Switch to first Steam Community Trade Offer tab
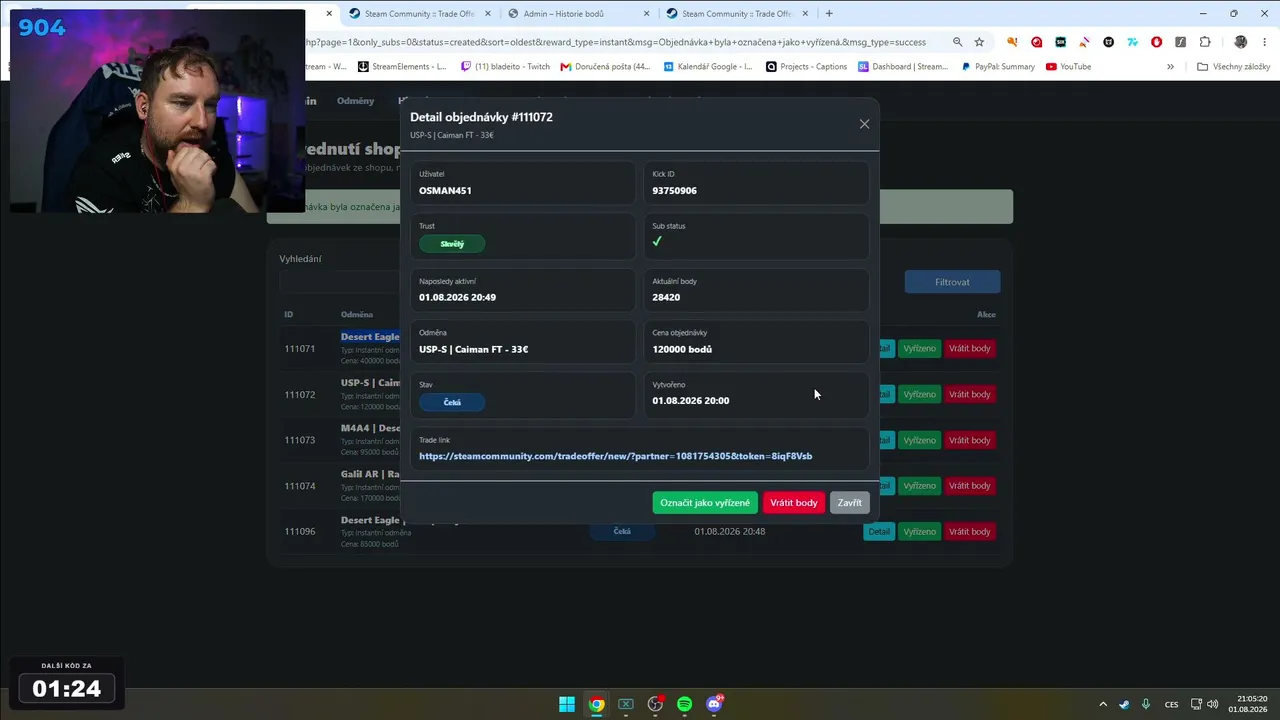1280x720 pixels. pos(418,14)
